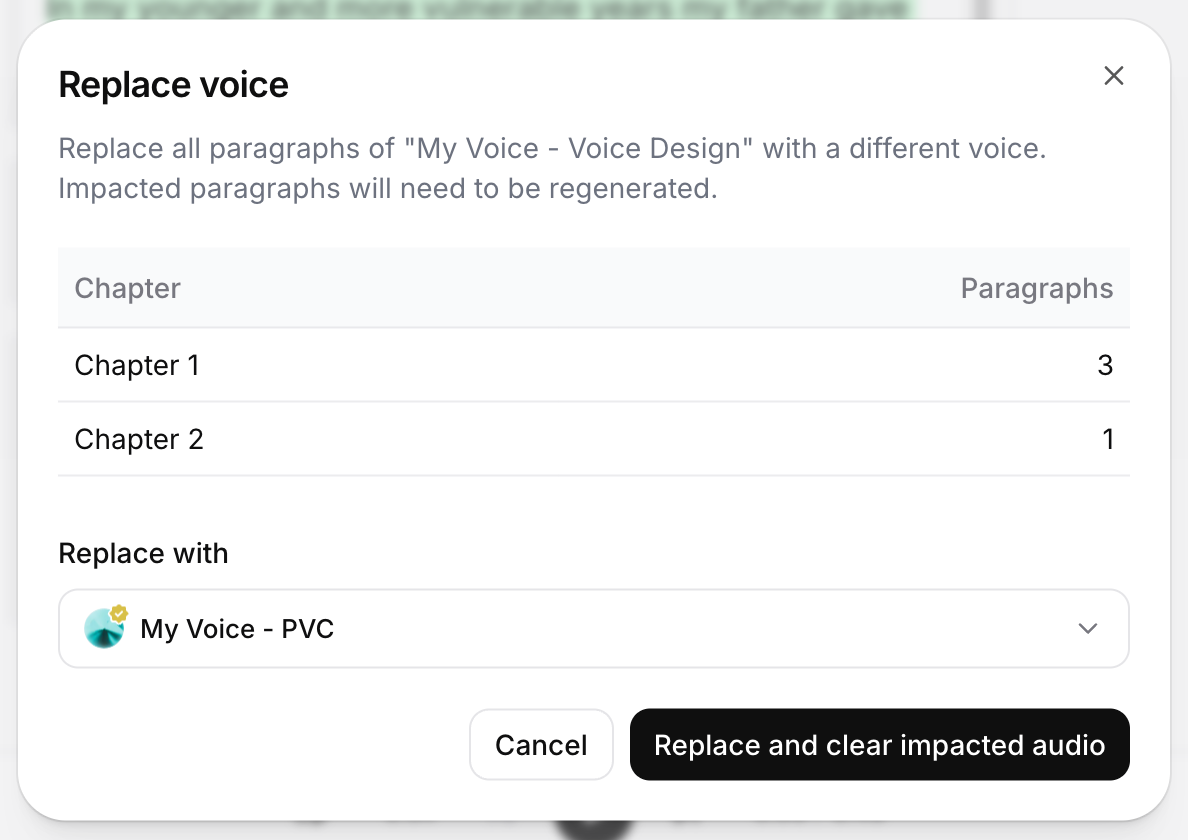Click the Chapter 2 paragraph count 1
This screenshot has height=840, width=1188.
pyautogui.click(x=1108, y=439)
